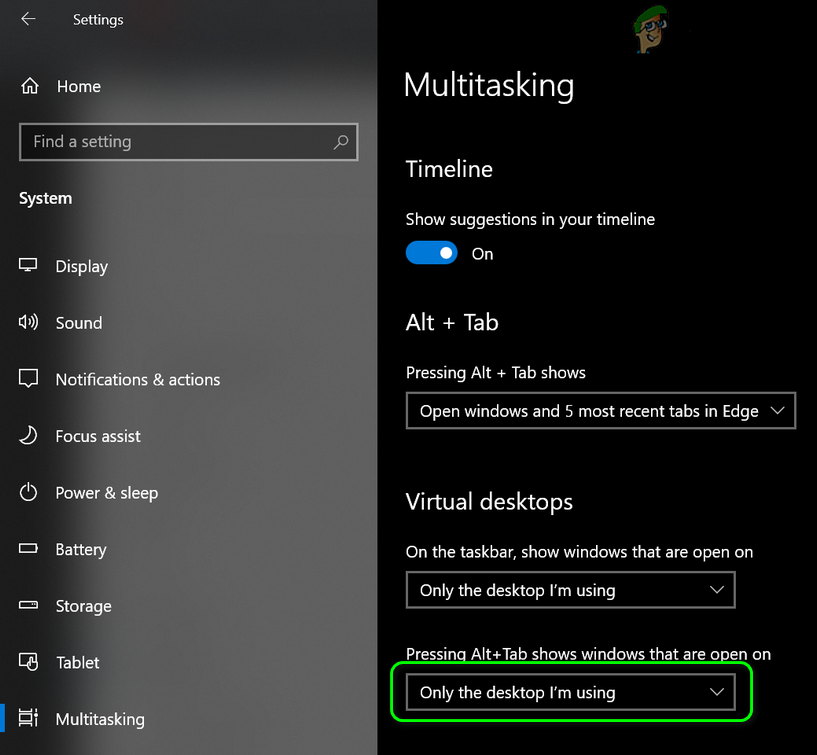This screenshot has height=755, width=817.
Task: Select the Display monitor icon
Action: click(x=28, y=265)
